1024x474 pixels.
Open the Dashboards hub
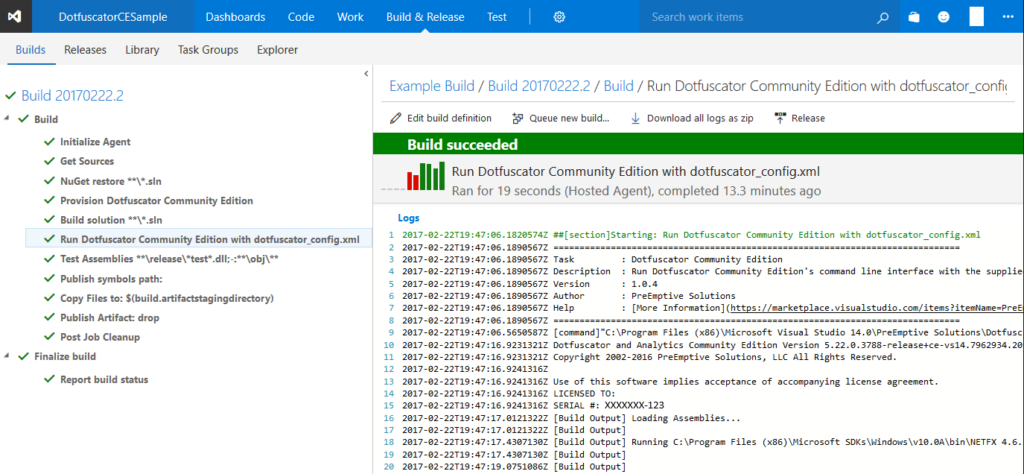pos(235,17)
